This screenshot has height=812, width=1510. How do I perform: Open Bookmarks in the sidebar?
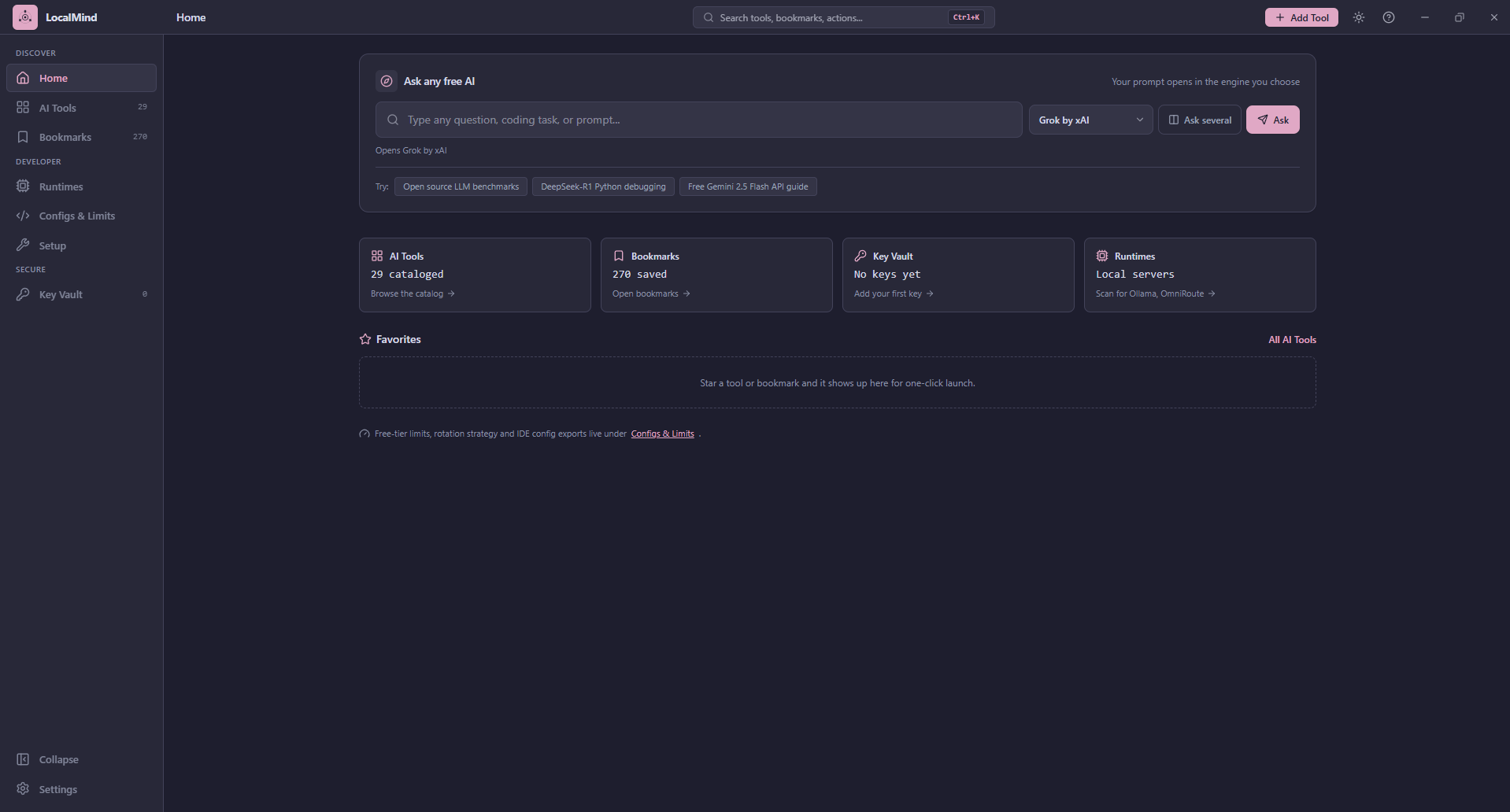point(81,137)
